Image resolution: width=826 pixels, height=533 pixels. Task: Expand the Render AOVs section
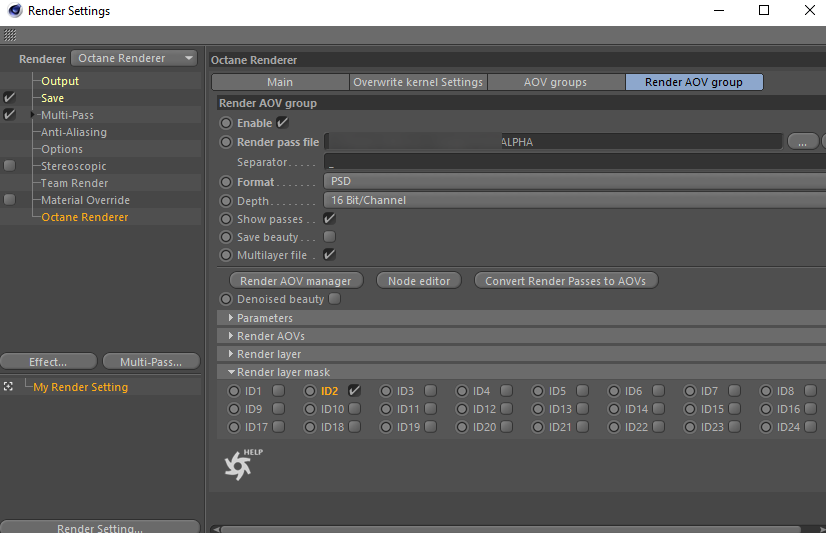point(231,335)
